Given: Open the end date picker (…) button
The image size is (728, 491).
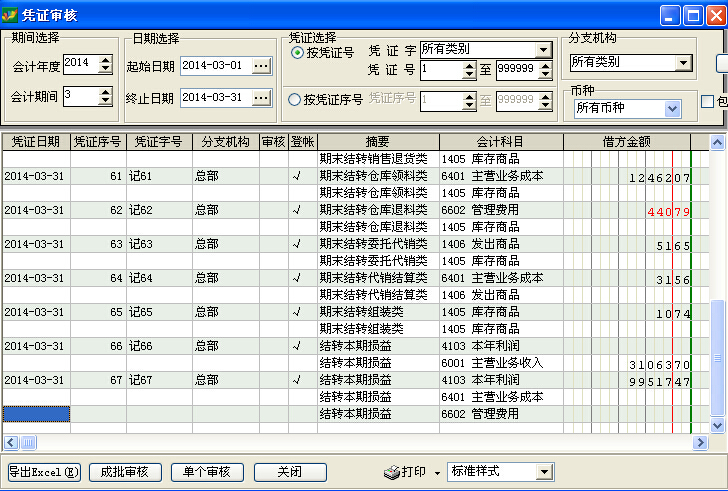Looking at the screenshot, I should coord(261,98).
